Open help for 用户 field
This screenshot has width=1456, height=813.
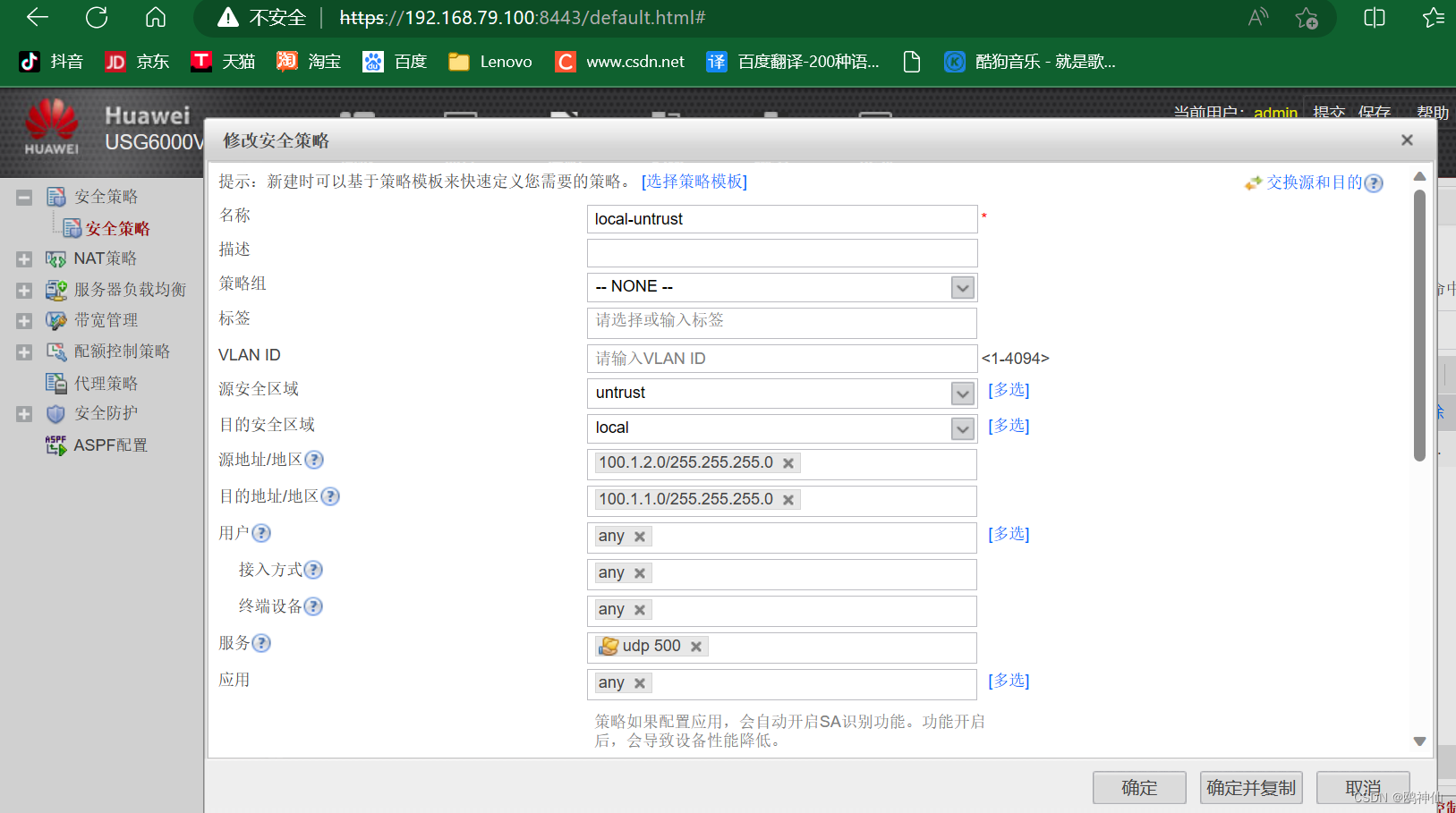(261, 533)
